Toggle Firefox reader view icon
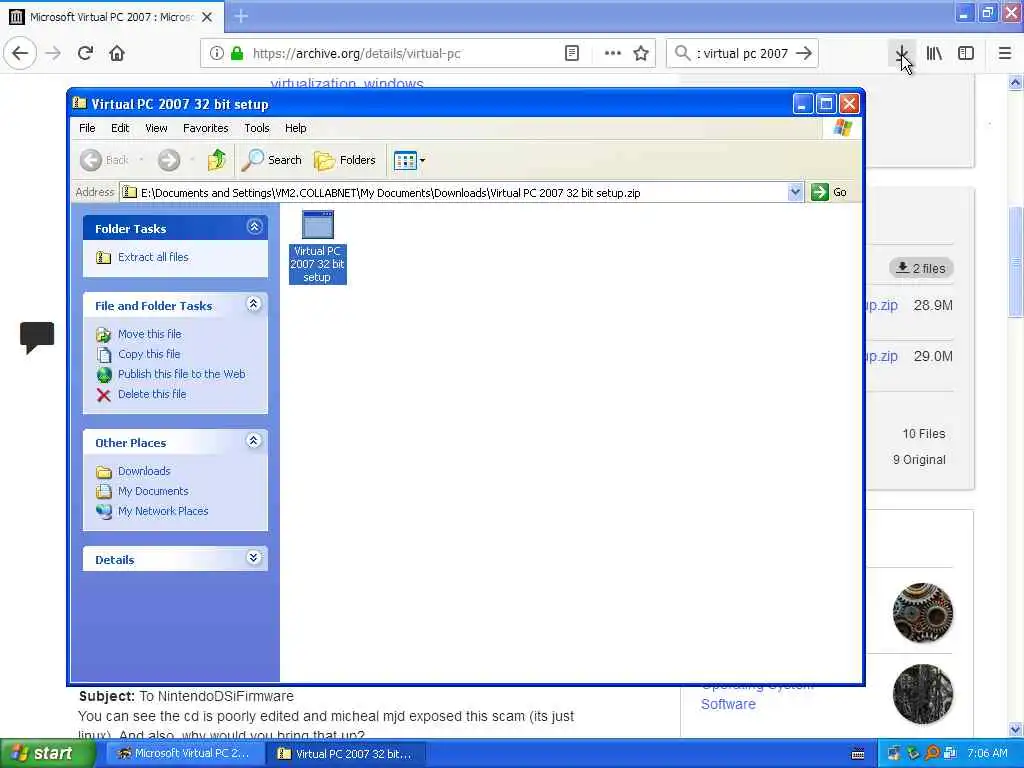Screen dimensions: 1024x768 571,53
